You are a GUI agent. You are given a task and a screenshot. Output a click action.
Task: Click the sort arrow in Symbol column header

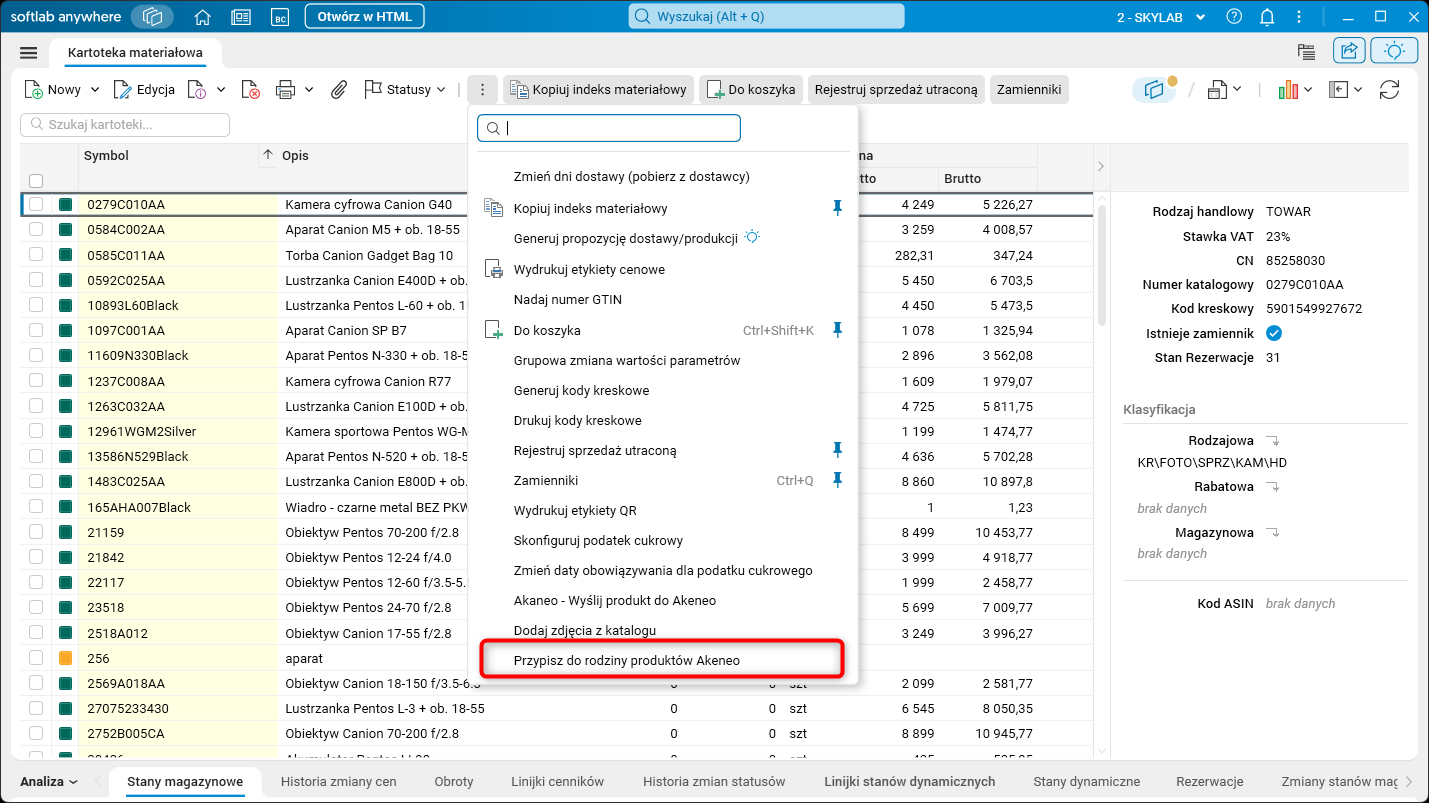[267, 155]
